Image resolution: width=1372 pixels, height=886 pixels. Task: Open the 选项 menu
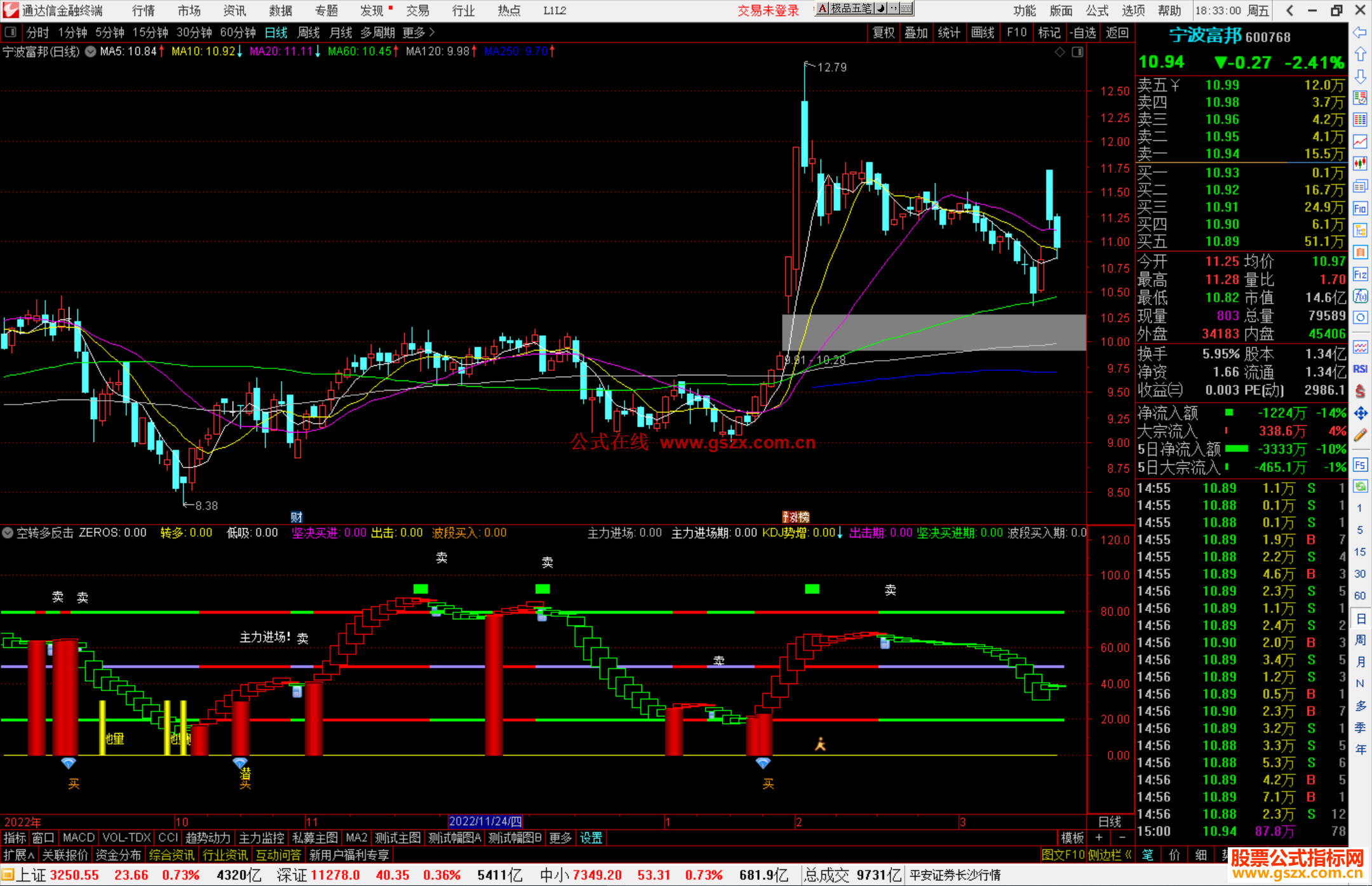coord(1133,10)
